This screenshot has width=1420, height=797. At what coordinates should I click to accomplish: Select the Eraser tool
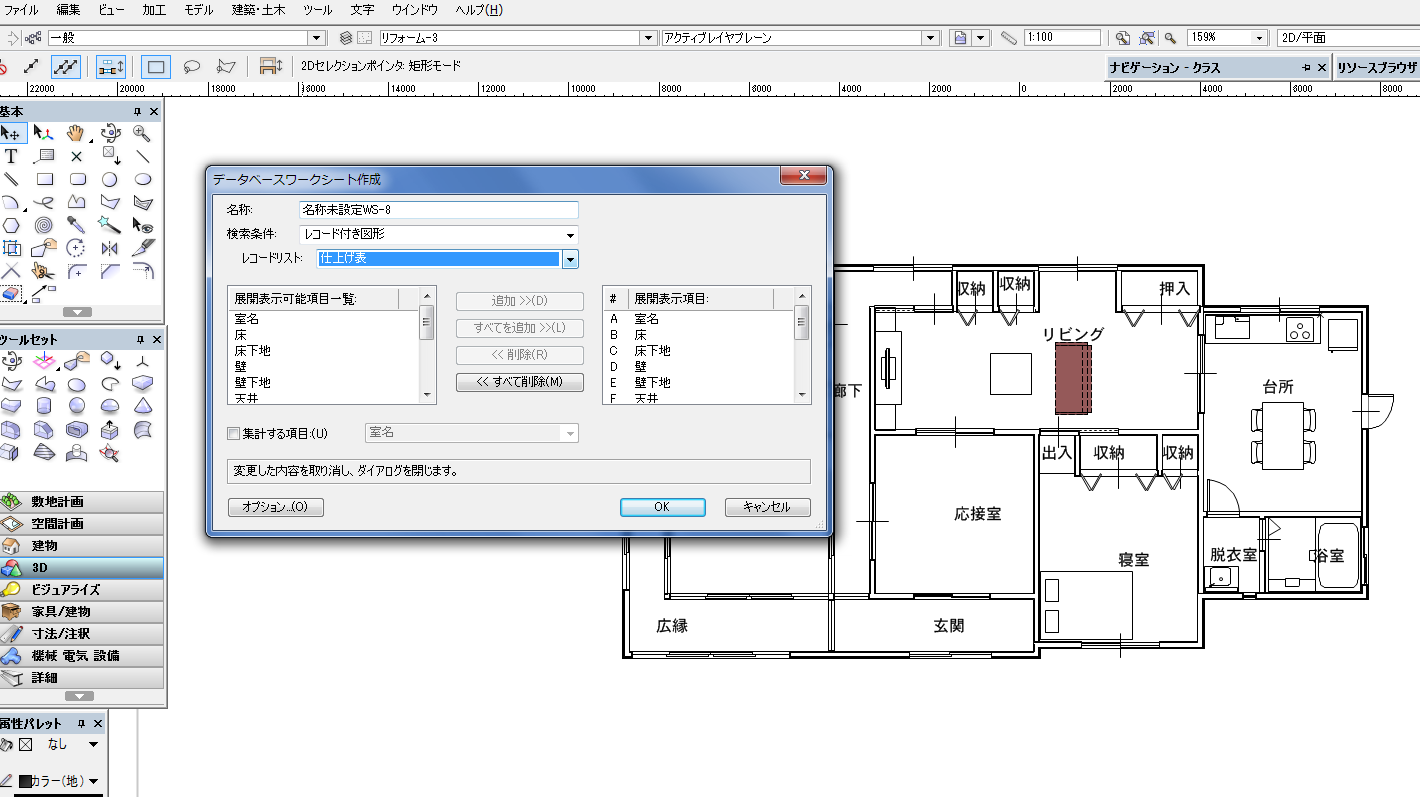11,294
